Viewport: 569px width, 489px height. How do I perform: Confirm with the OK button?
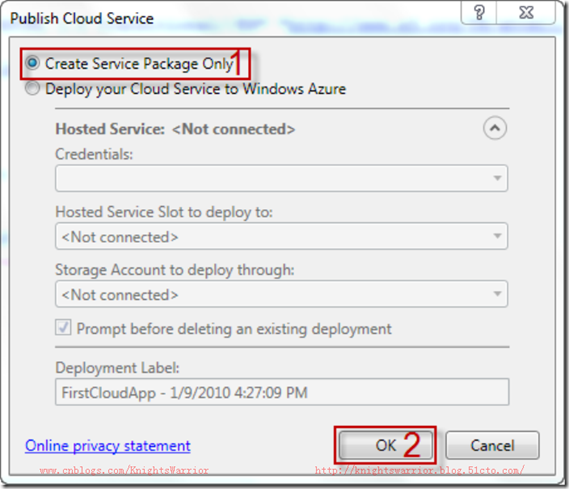(x=386, y=445)
